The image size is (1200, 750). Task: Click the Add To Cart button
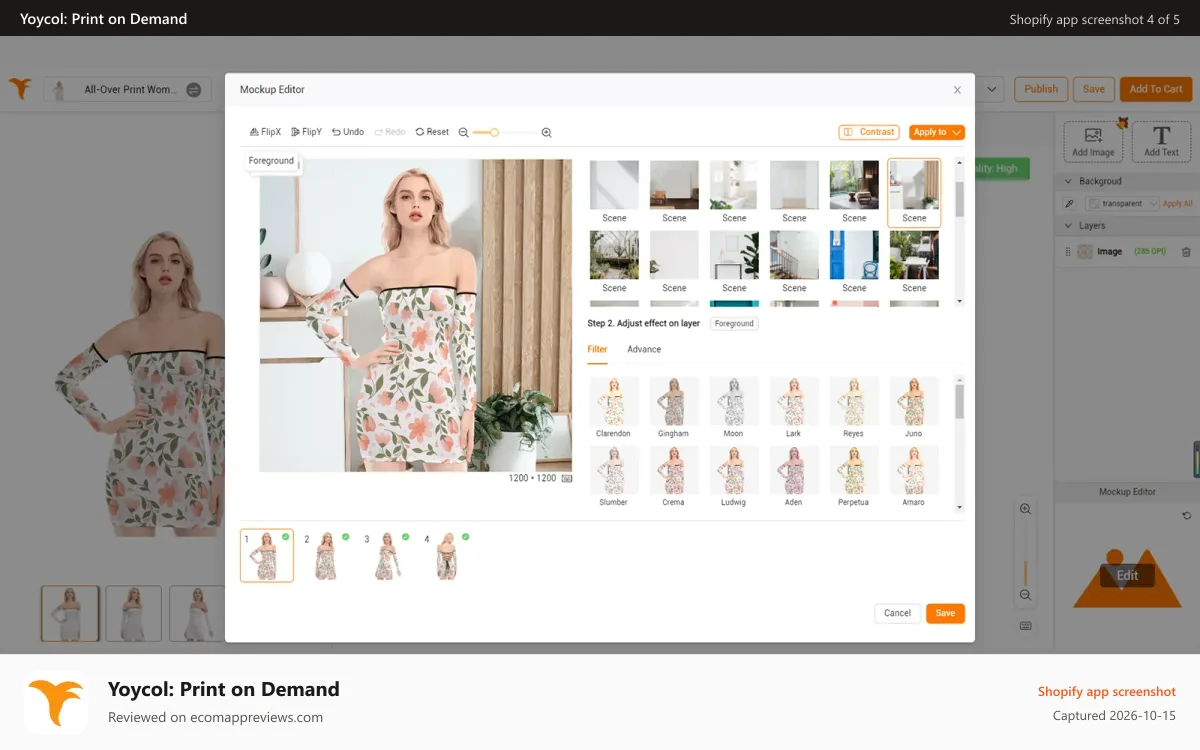1156,89
